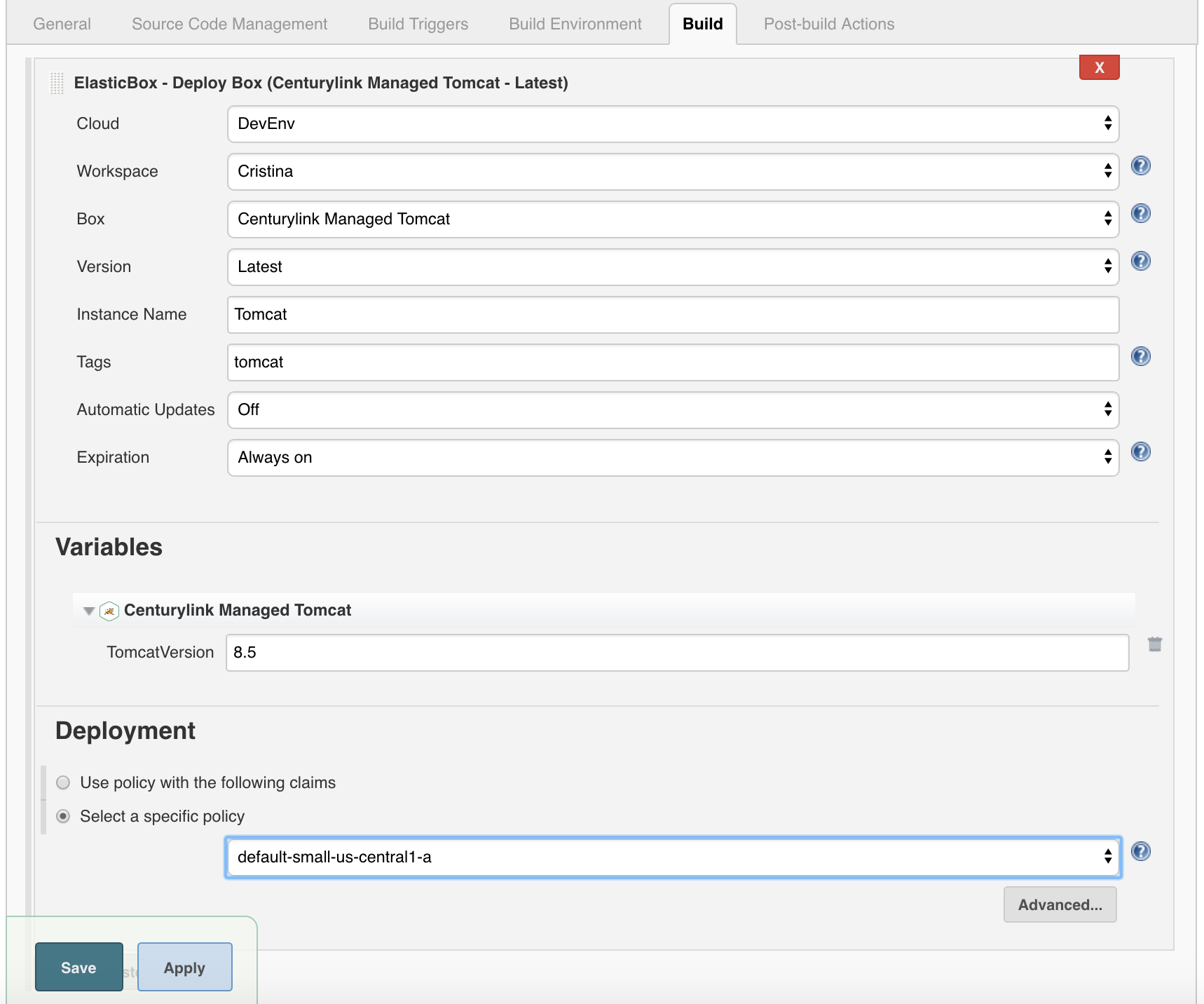Viewport: 1204px width, 1004px height.
Task: Remove the ElasticBox build step with red X
Action: click(x=1099, y=67)
